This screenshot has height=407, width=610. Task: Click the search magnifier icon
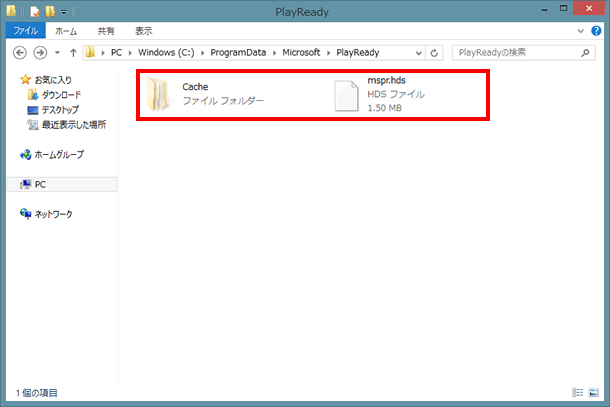[x=585, y=53]
